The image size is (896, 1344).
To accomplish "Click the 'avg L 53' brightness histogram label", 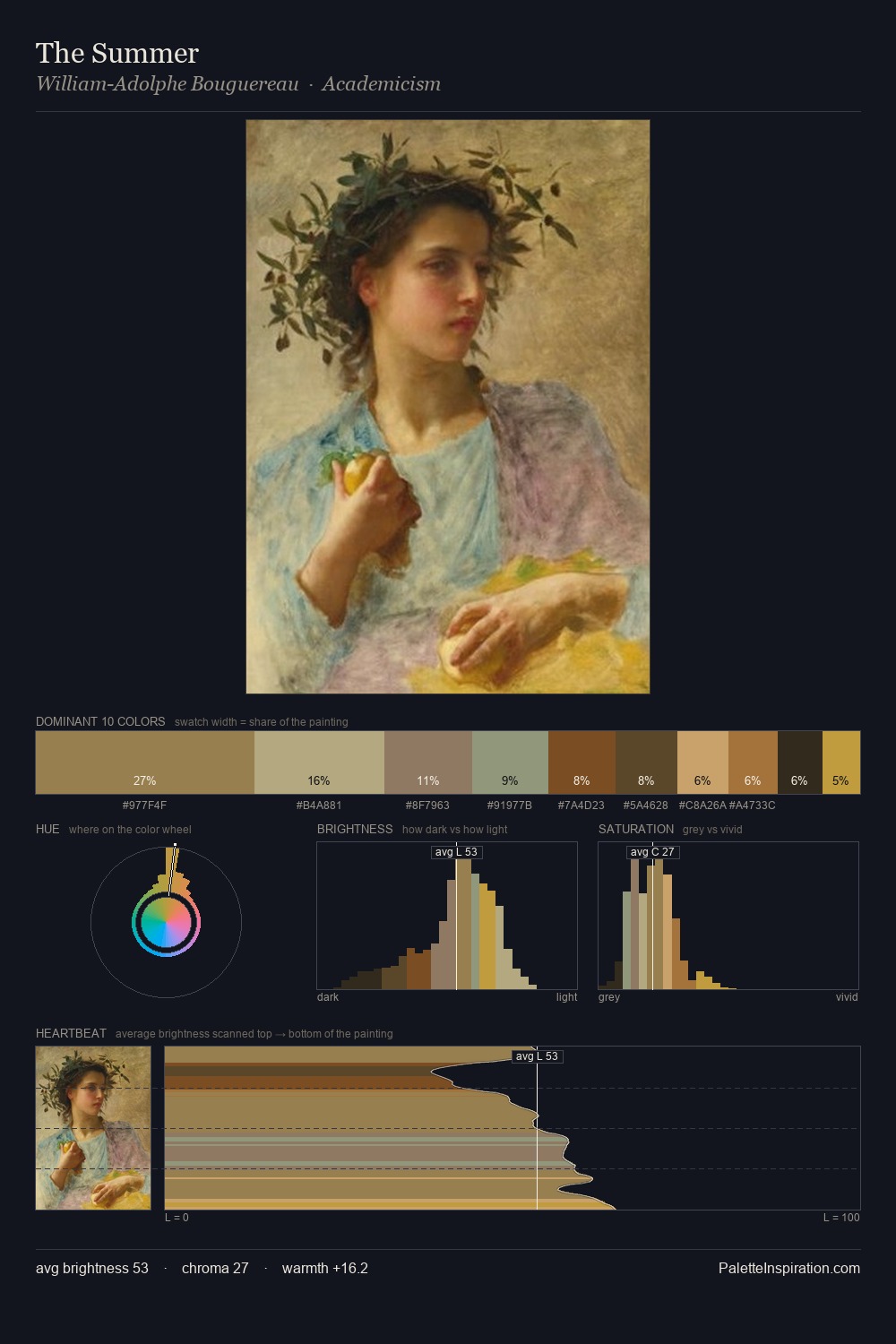I will coord(457,852).
